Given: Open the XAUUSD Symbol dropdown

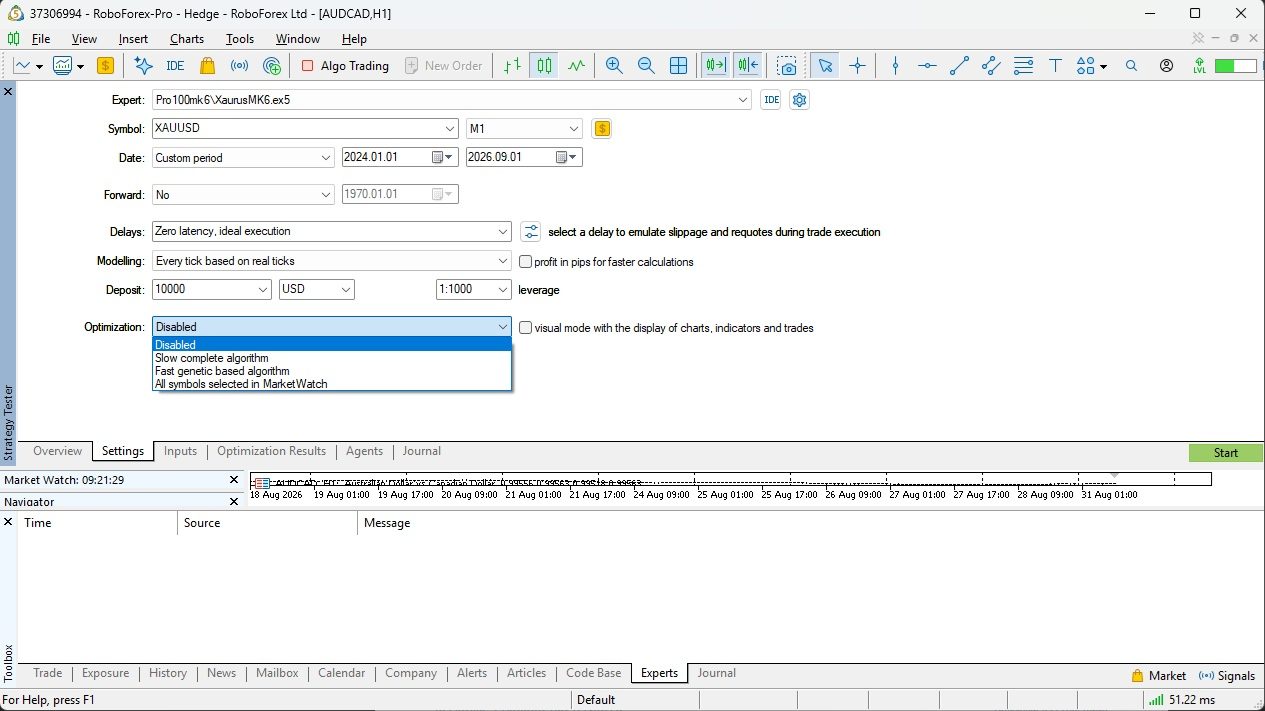Looking at the screenshot, I should tap(450, 129).
